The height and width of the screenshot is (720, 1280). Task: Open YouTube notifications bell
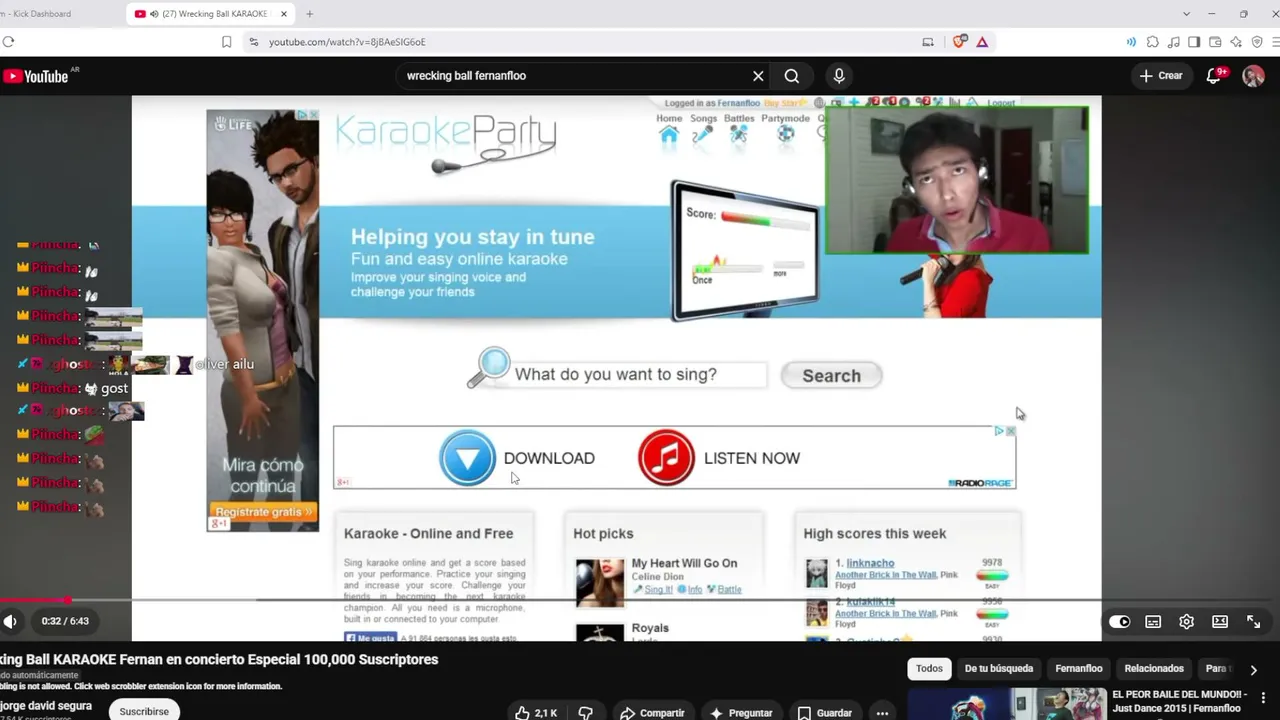[1214, 76]
